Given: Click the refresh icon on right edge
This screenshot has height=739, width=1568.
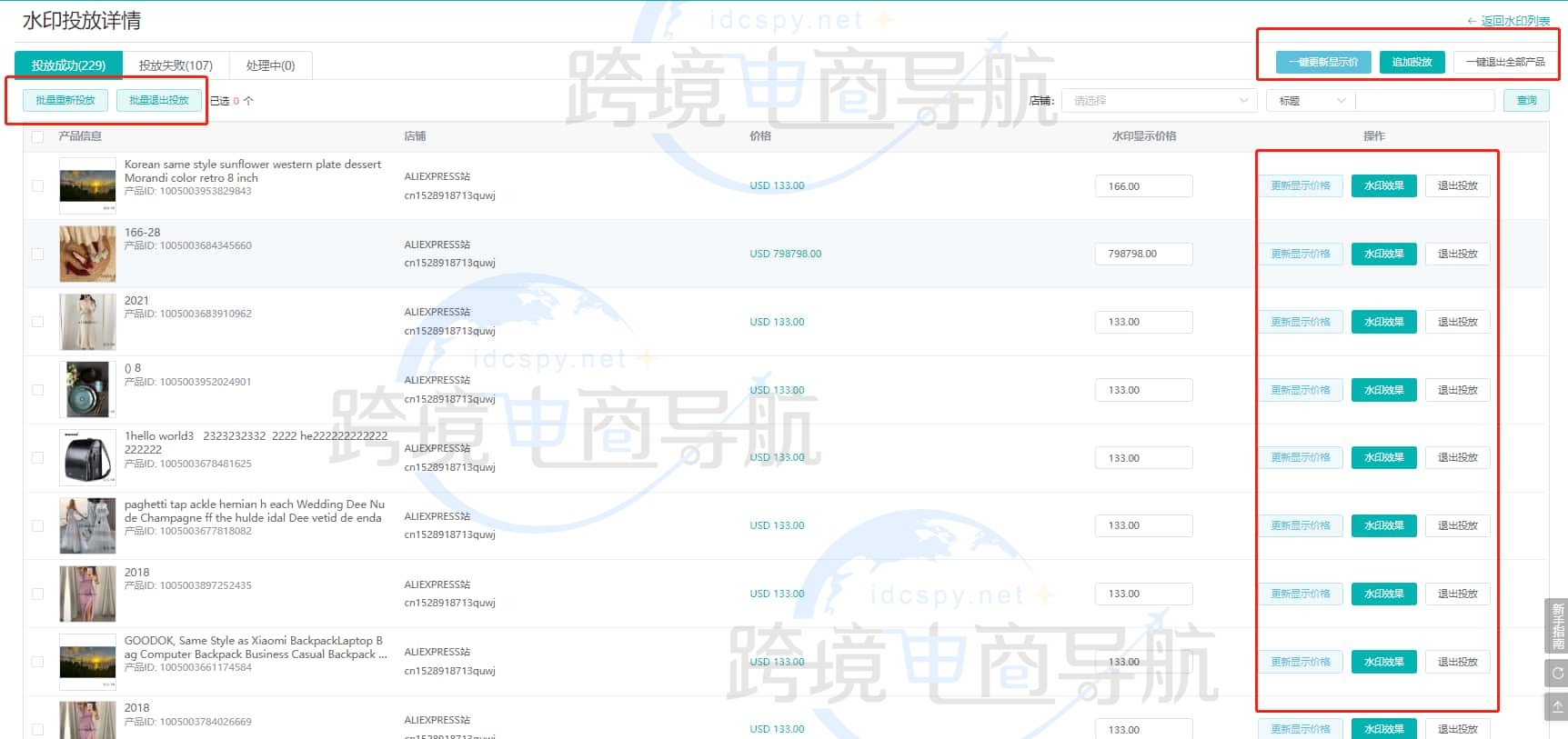Looking at the screenshot, I should click(x=1557, y=674).
